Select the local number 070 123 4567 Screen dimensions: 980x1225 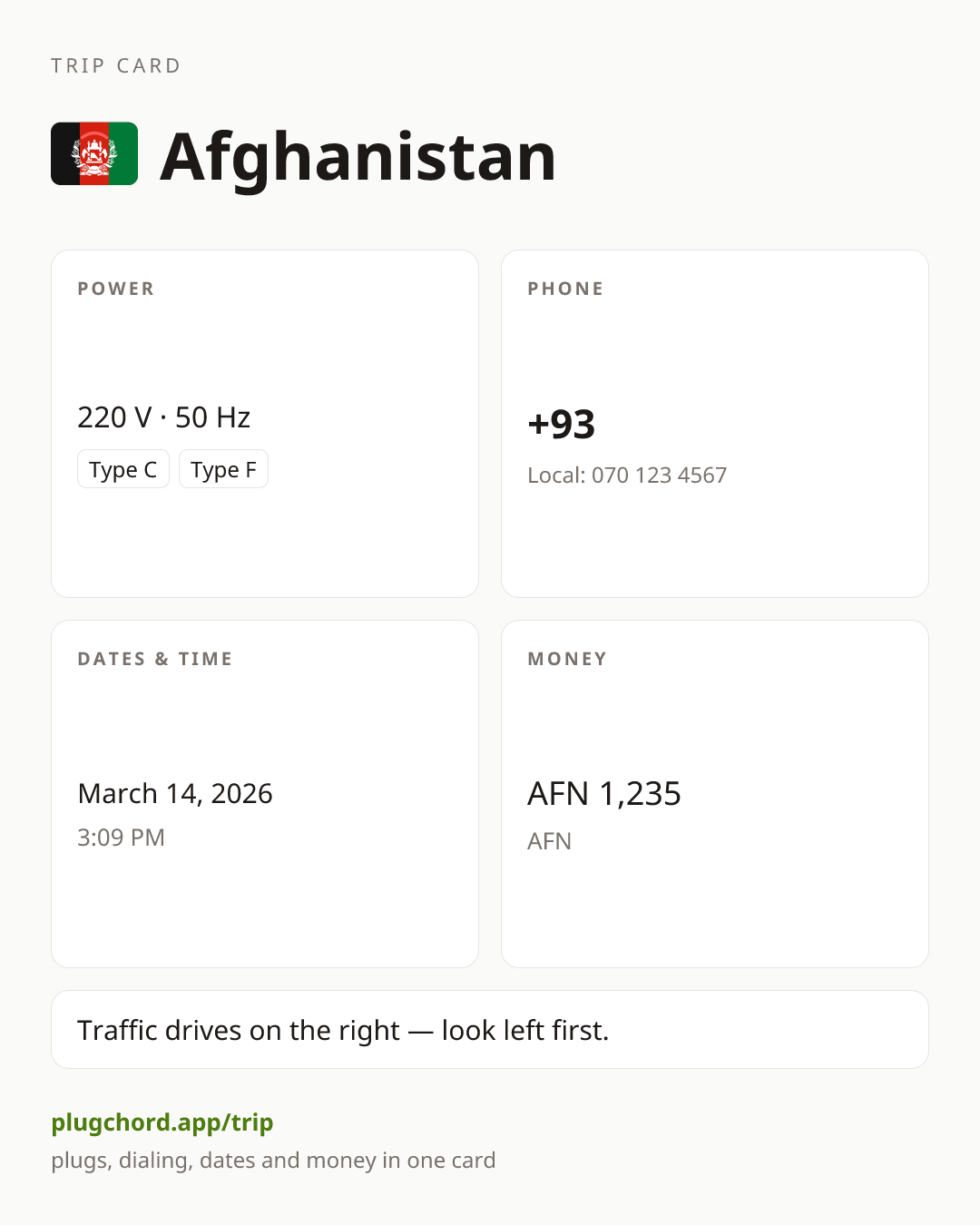click(660, 475)
